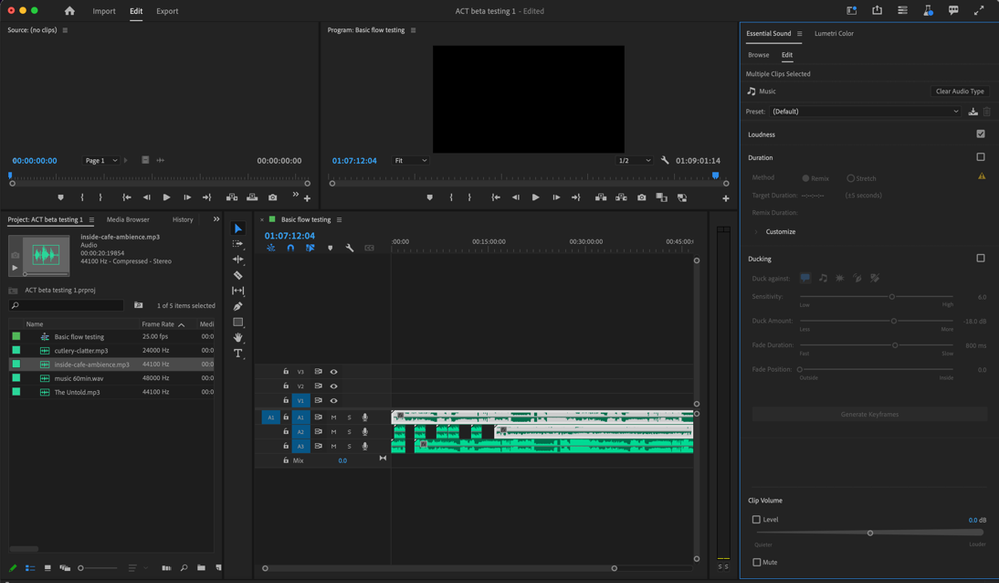
Task: Select the Type tool
Action: click(x=238, y=353)
